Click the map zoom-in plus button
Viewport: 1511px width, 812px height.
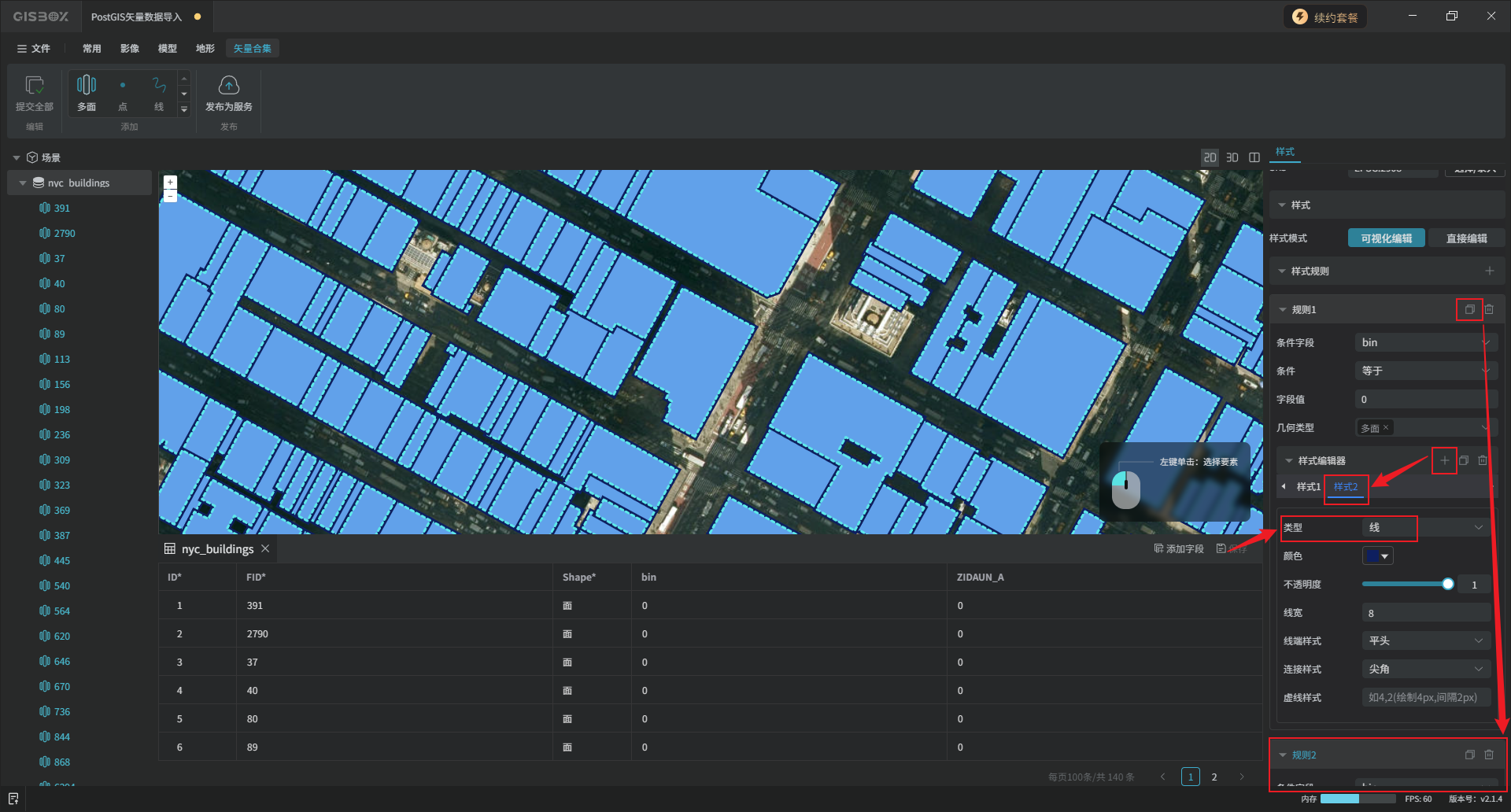coord(170,183)
